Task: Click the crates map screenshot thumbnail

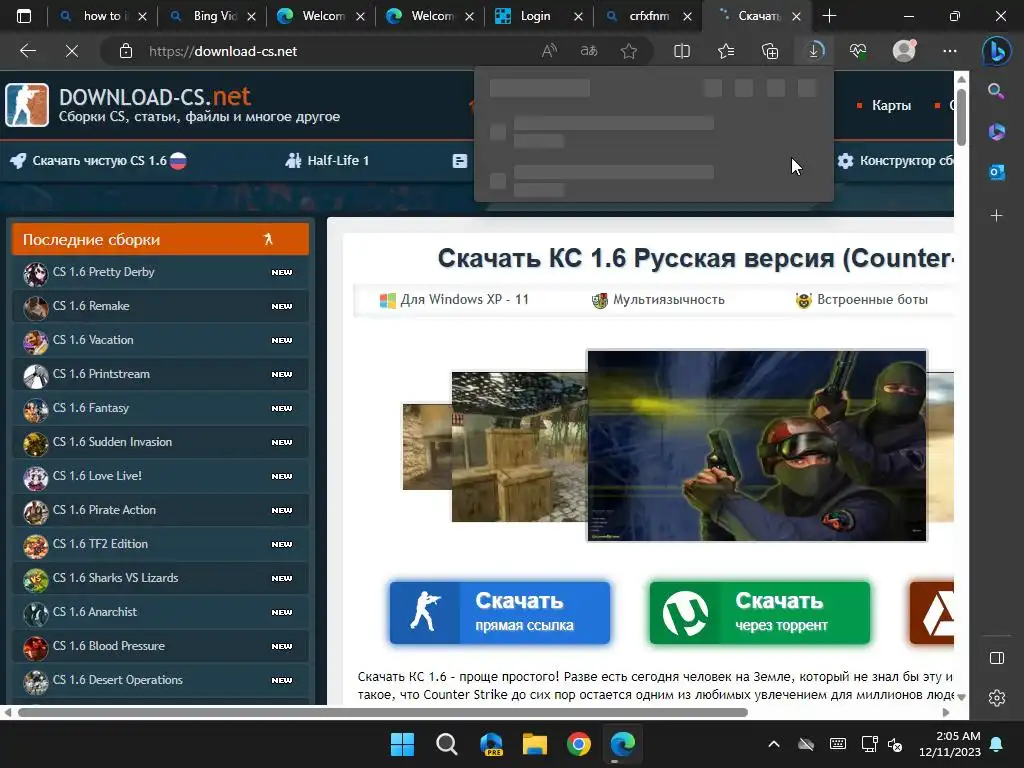Action: click(519, 447)
